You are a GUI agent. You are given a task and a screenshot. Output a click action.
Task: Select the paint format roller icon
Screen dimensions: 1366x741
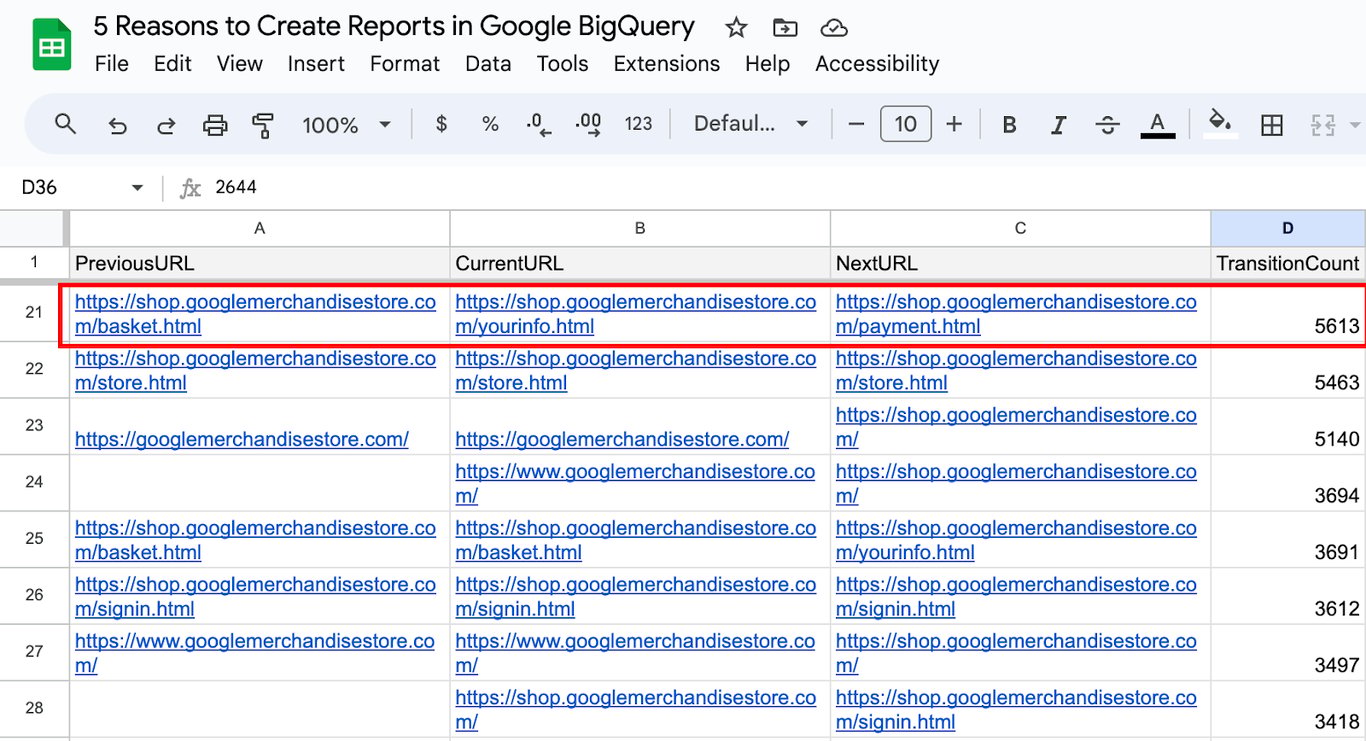263,125
